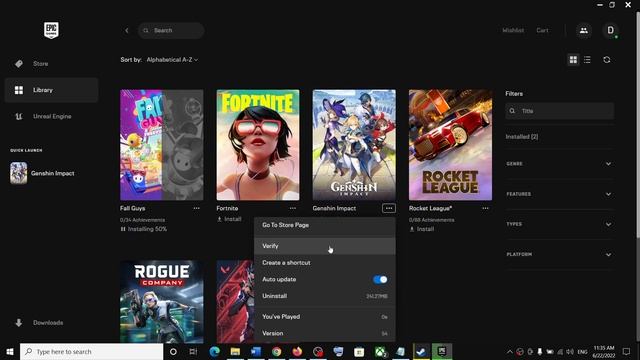Resume the Fall Guys installation at 50%
Viewport: 640px width, 360px height.
144,229
